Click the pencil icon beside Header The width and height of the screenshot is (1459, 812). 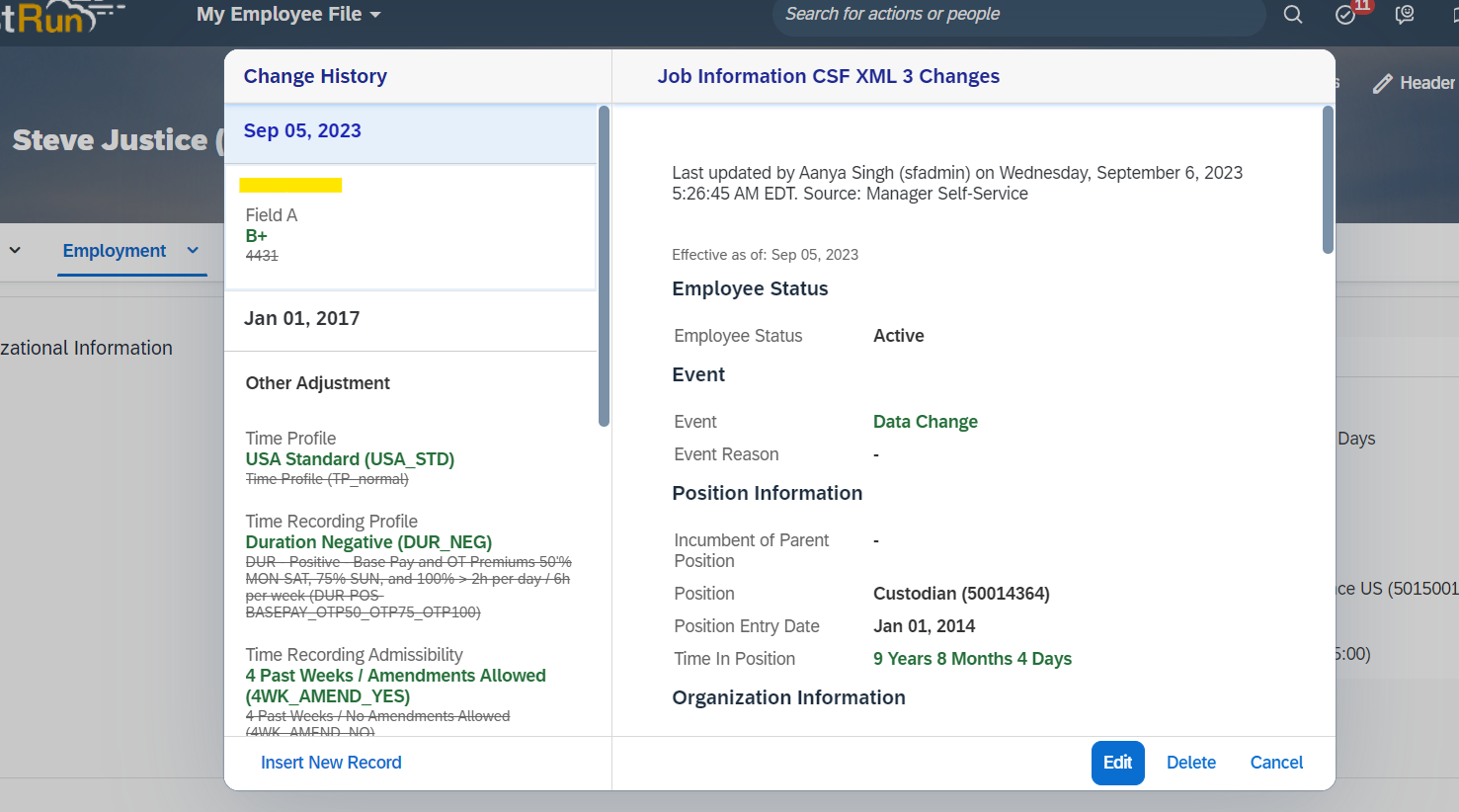(1383, 84)
